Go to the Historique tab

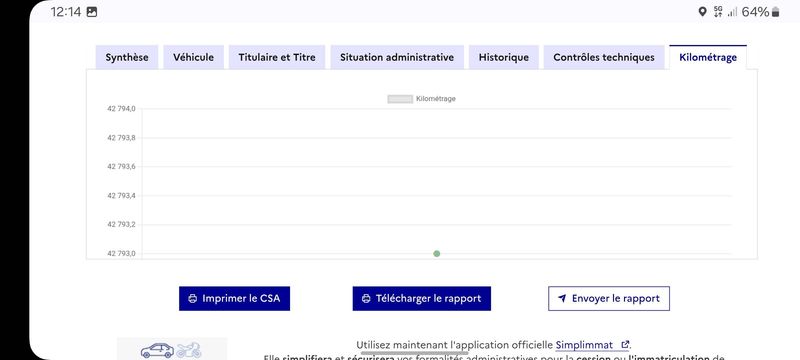[504, 57]
